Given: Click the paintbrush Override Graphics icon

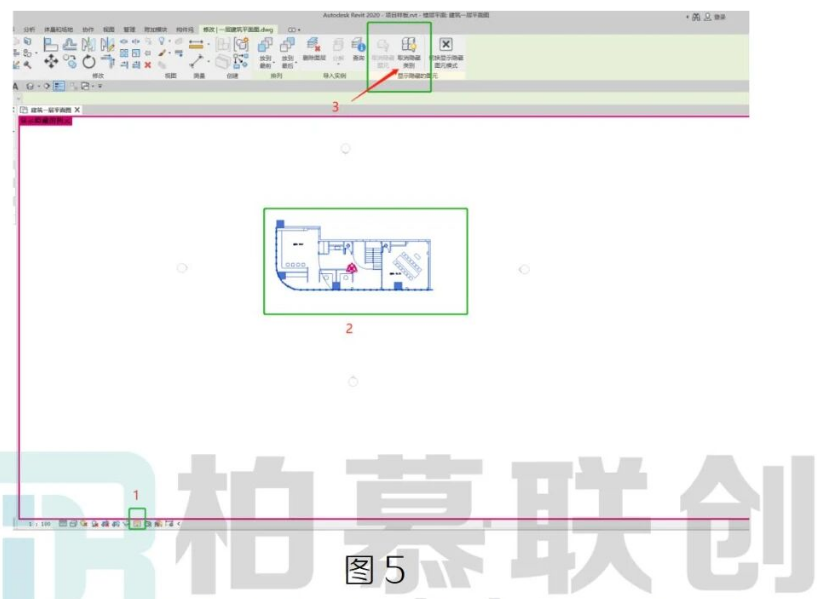Looking at the screenshot, I should [x=162, y=53].
